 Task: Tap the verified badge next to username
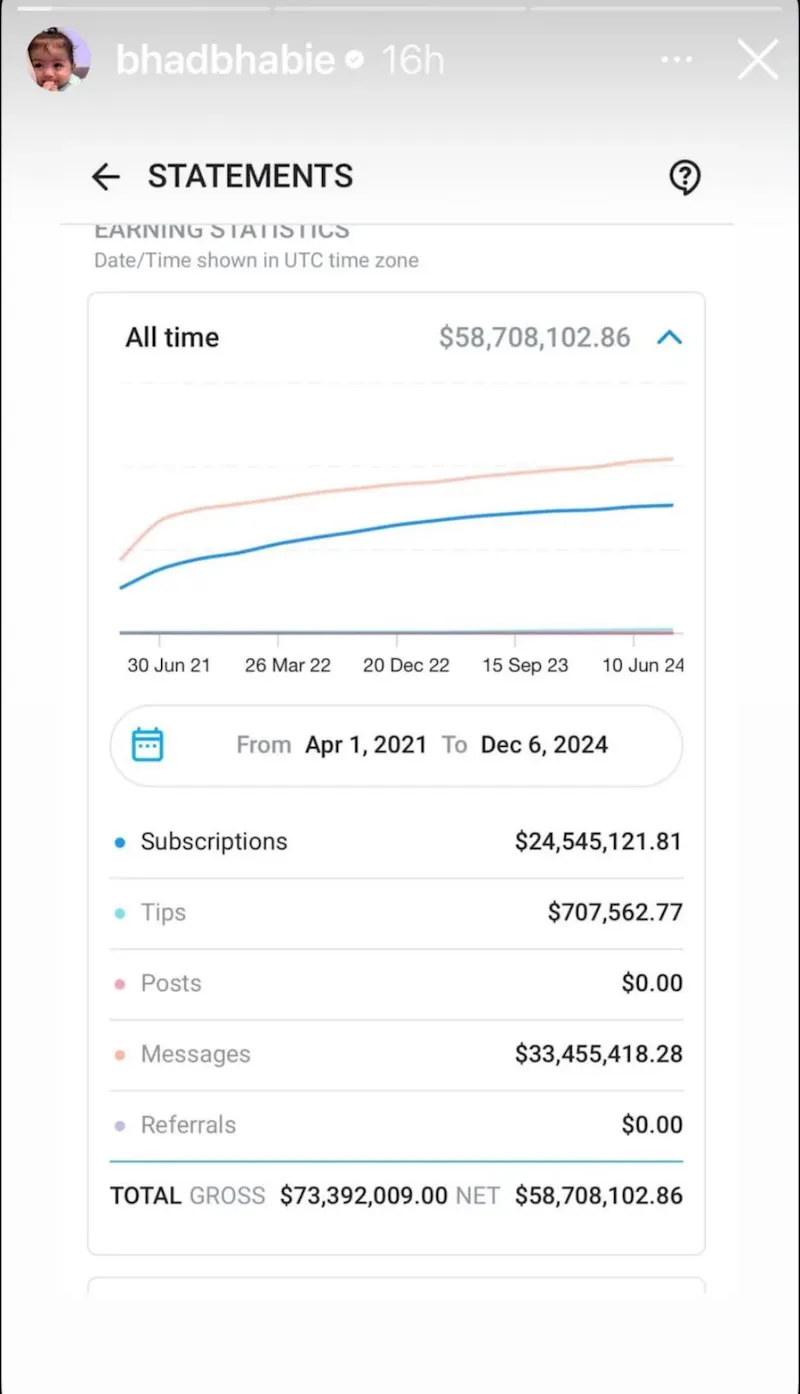[355, 61]
